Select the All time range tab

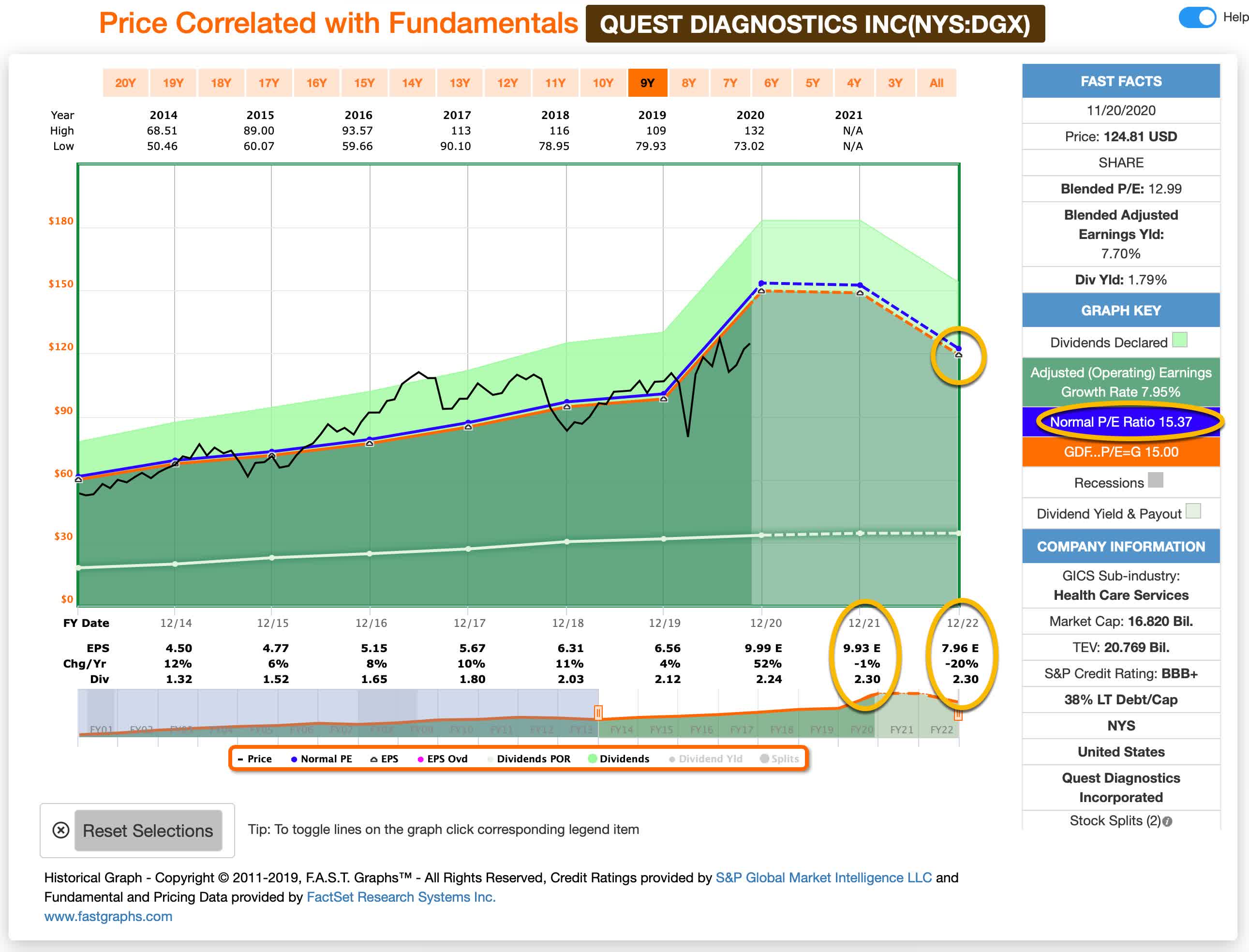937,83
